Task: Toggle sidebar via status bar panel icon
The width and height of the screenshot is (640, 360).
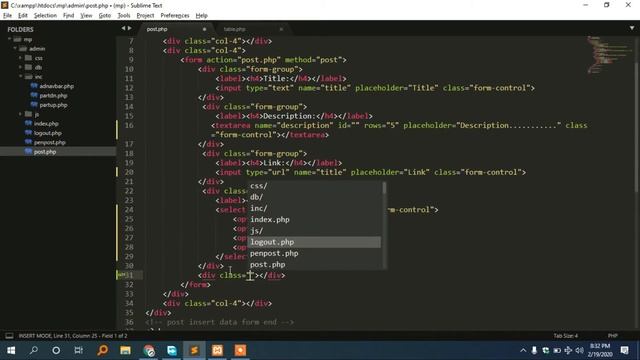Action: click(9, 336)
